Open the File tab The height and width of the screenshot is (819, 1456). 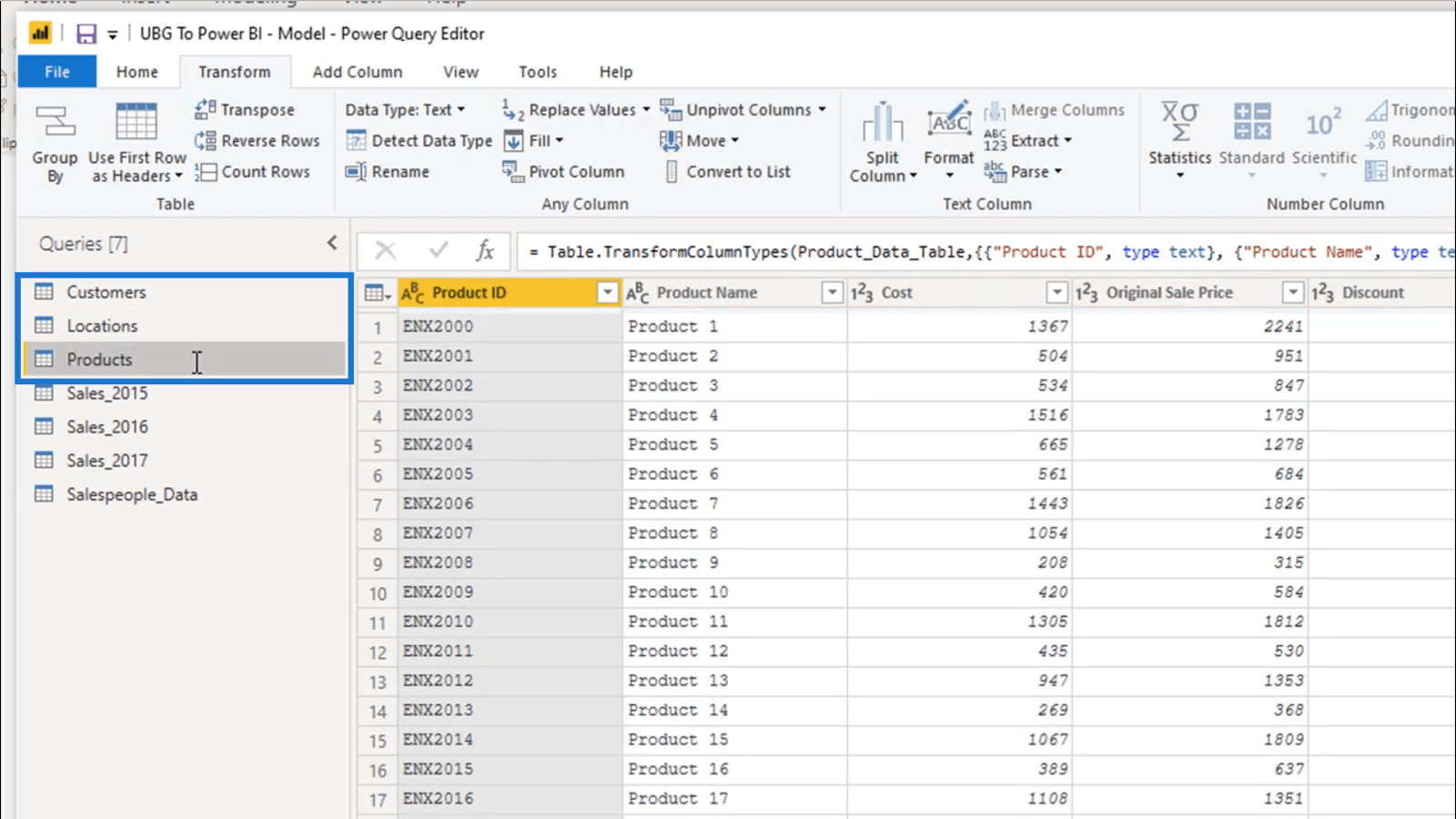(x=57, y=72)
